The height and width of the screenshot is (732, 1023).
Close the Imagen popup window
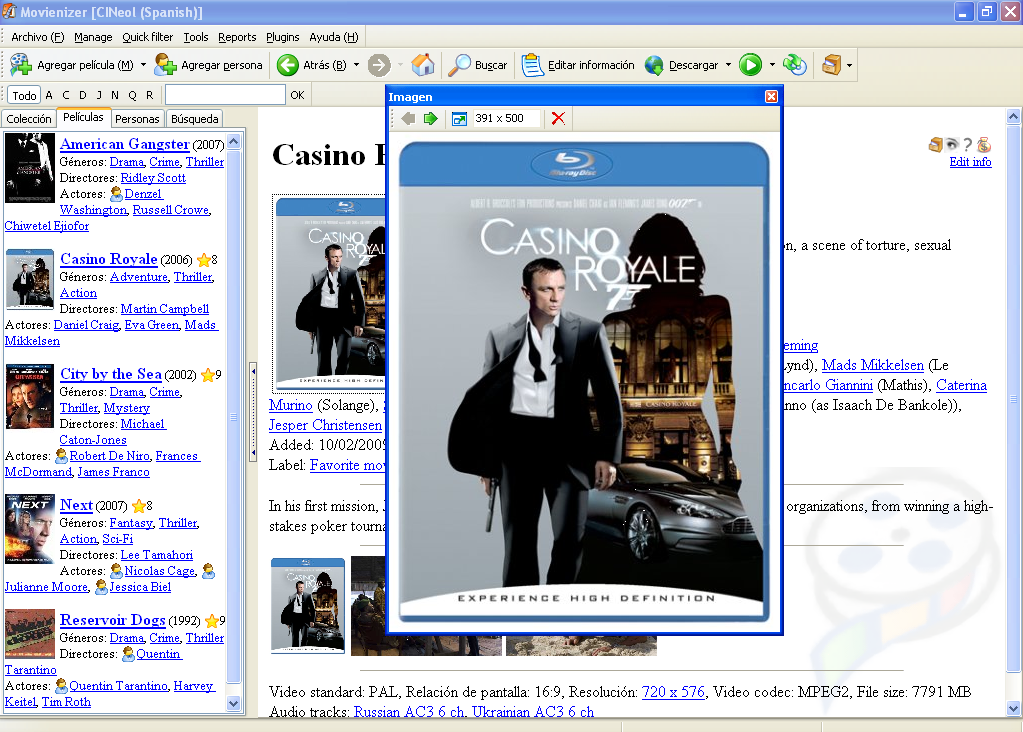tap(771, 97)
